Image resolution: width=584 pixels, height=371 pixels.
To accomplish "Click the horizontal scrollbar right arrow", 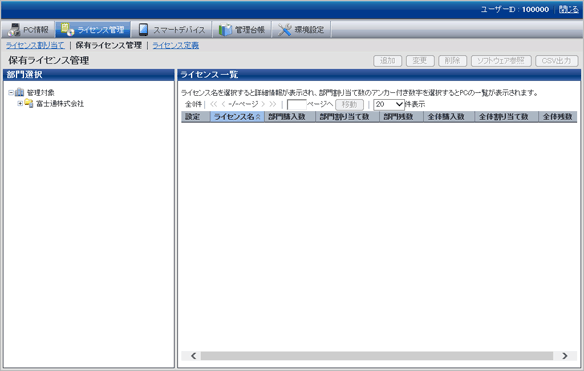I will coord(565,356).
